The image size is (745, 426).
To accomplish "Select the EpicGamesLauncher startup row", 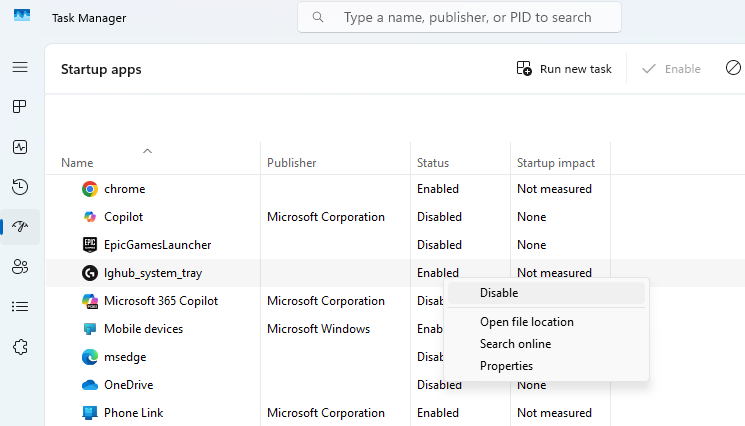I will tap(157, 245).
